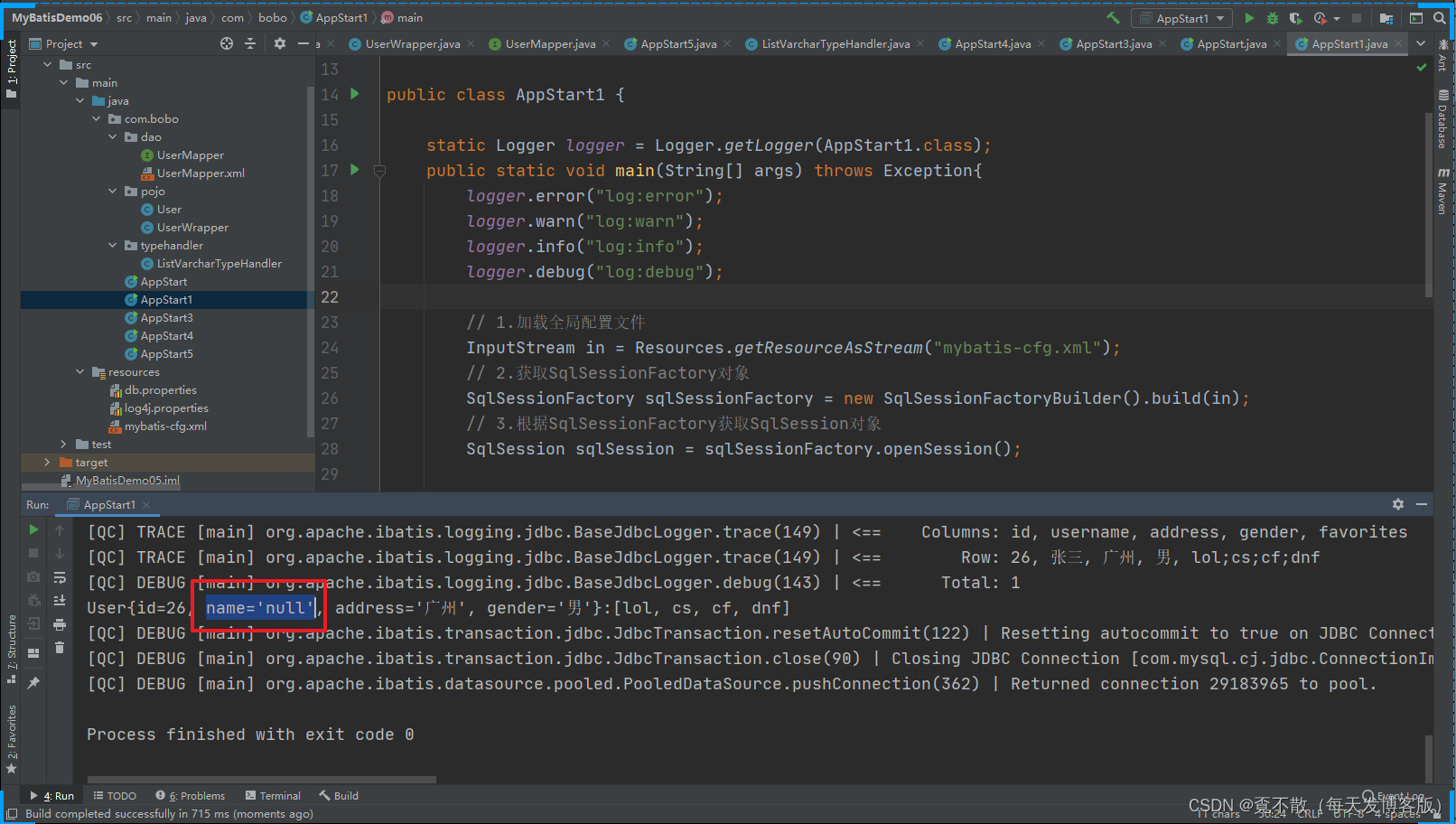Open Search Everywhere with the magnifier icon

pyautogui.click(x=1439, y=17)
